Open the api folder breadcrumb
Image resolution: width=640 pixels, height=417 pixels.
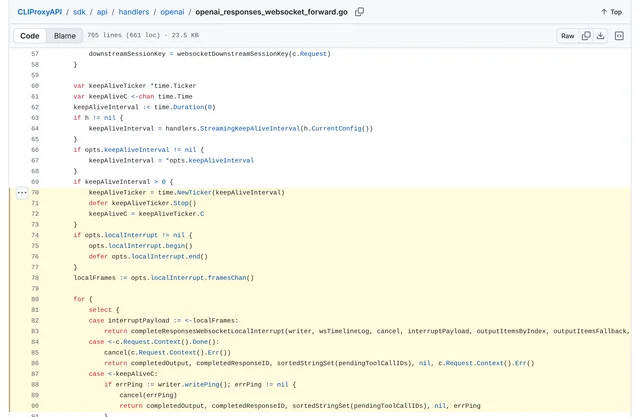[x=102, y=12]
